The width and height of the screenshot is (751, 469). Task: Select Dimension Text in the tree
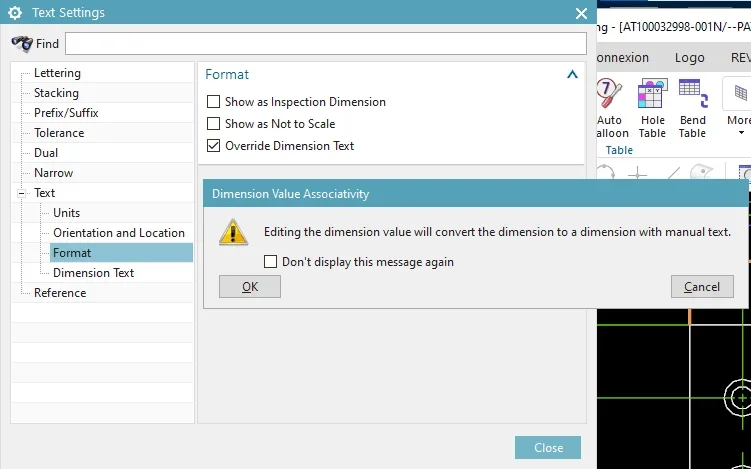(93, 273)
